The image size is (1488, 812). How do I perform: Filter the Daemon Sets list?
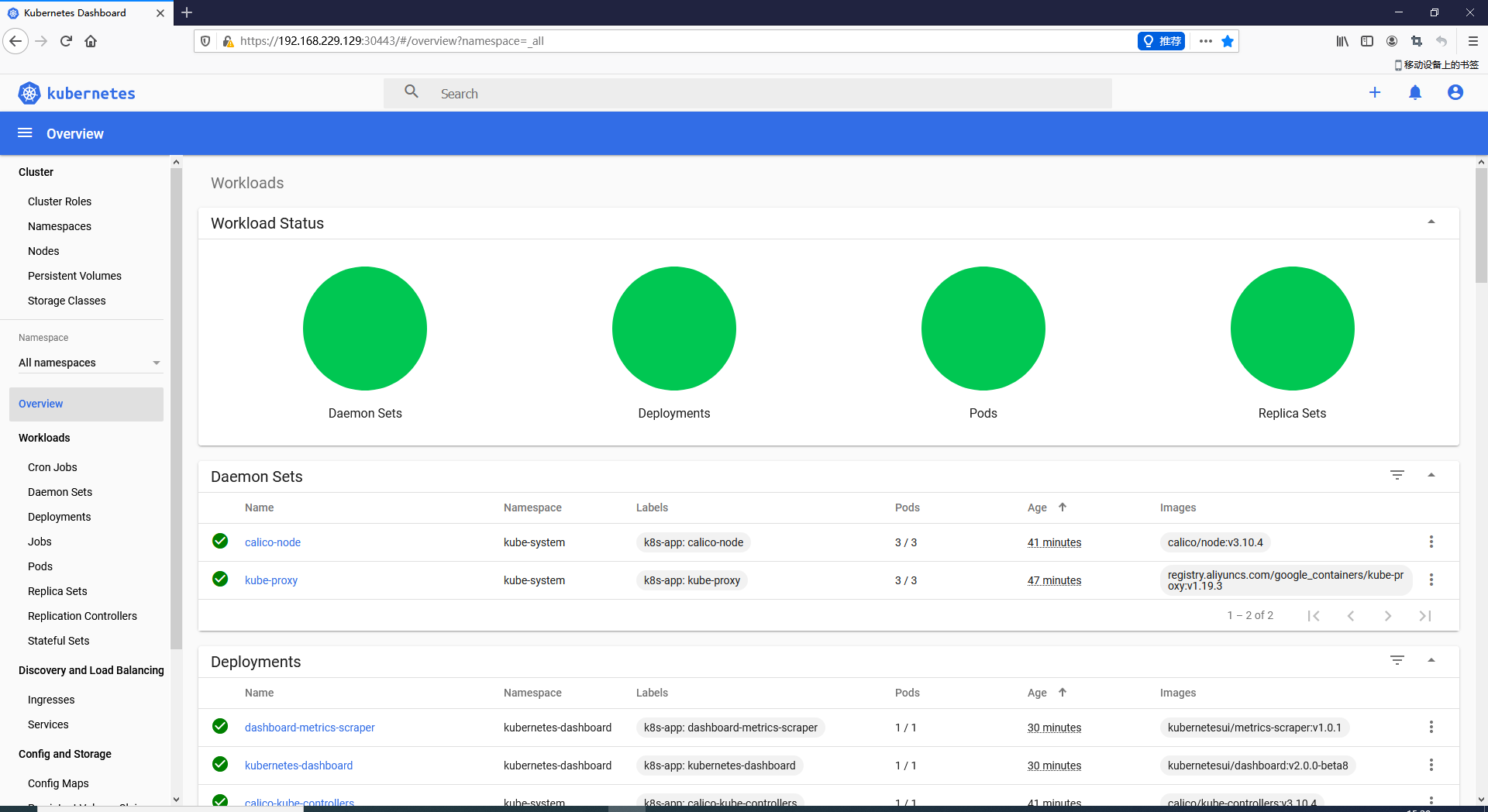pyautogui.click(x=1397, y=475)
